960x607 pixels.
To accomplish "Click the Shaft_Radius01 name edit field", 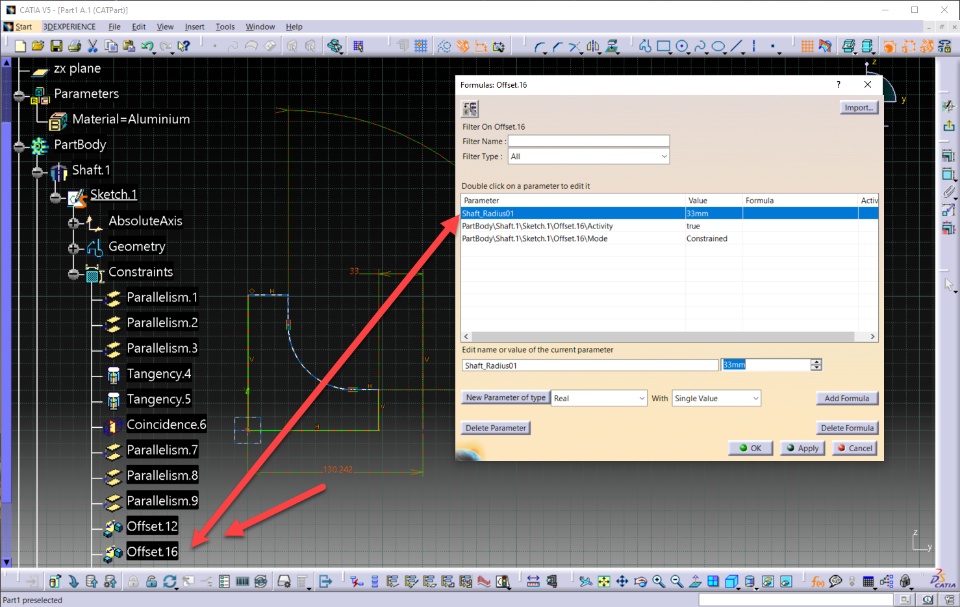I will (x=590, y=366).
